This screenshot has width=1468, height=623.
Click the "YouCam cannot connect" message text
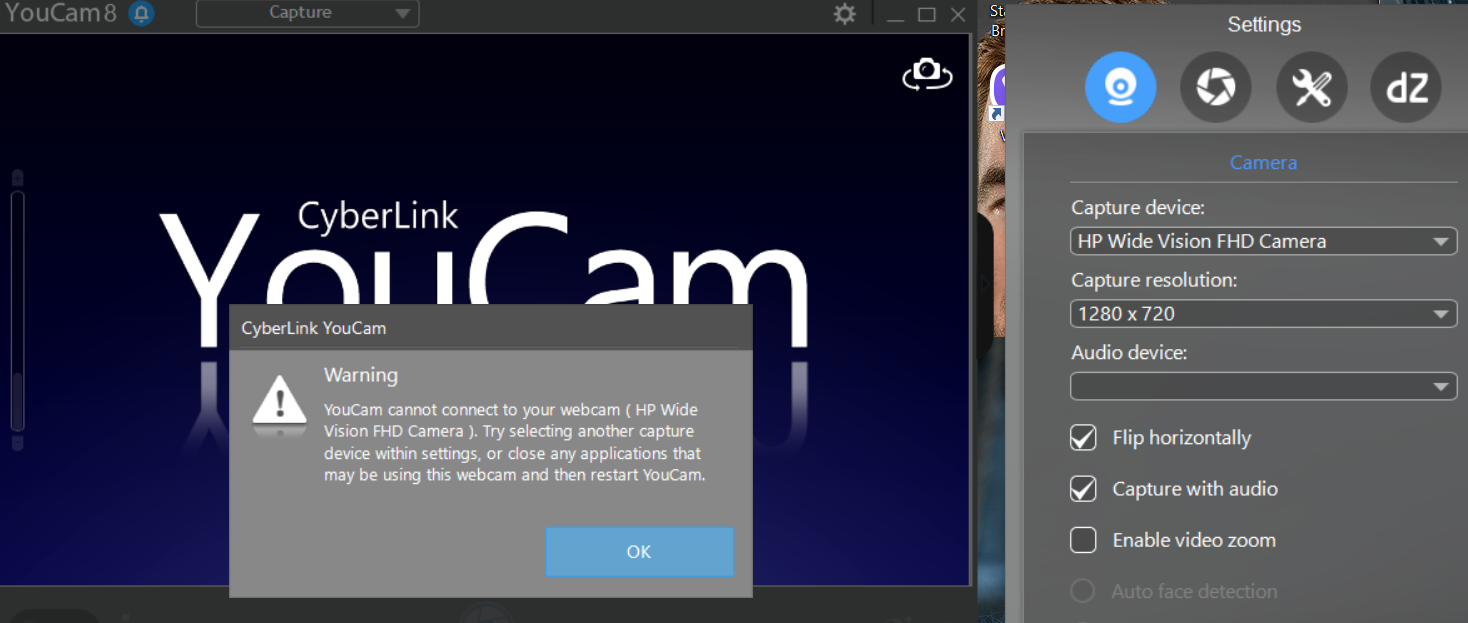coord(516,442)
